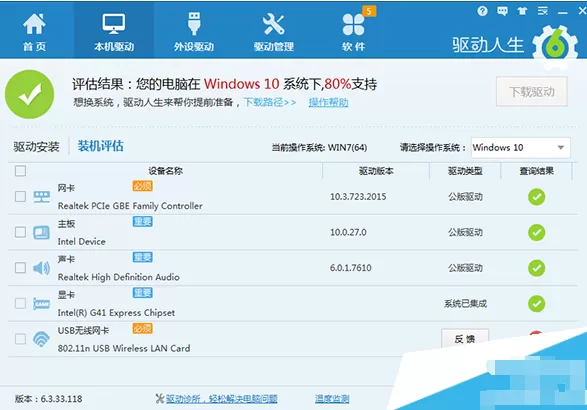
Task: Click the 必须 badge on USB无线网卡 row
Action: [x=142, y=329]
